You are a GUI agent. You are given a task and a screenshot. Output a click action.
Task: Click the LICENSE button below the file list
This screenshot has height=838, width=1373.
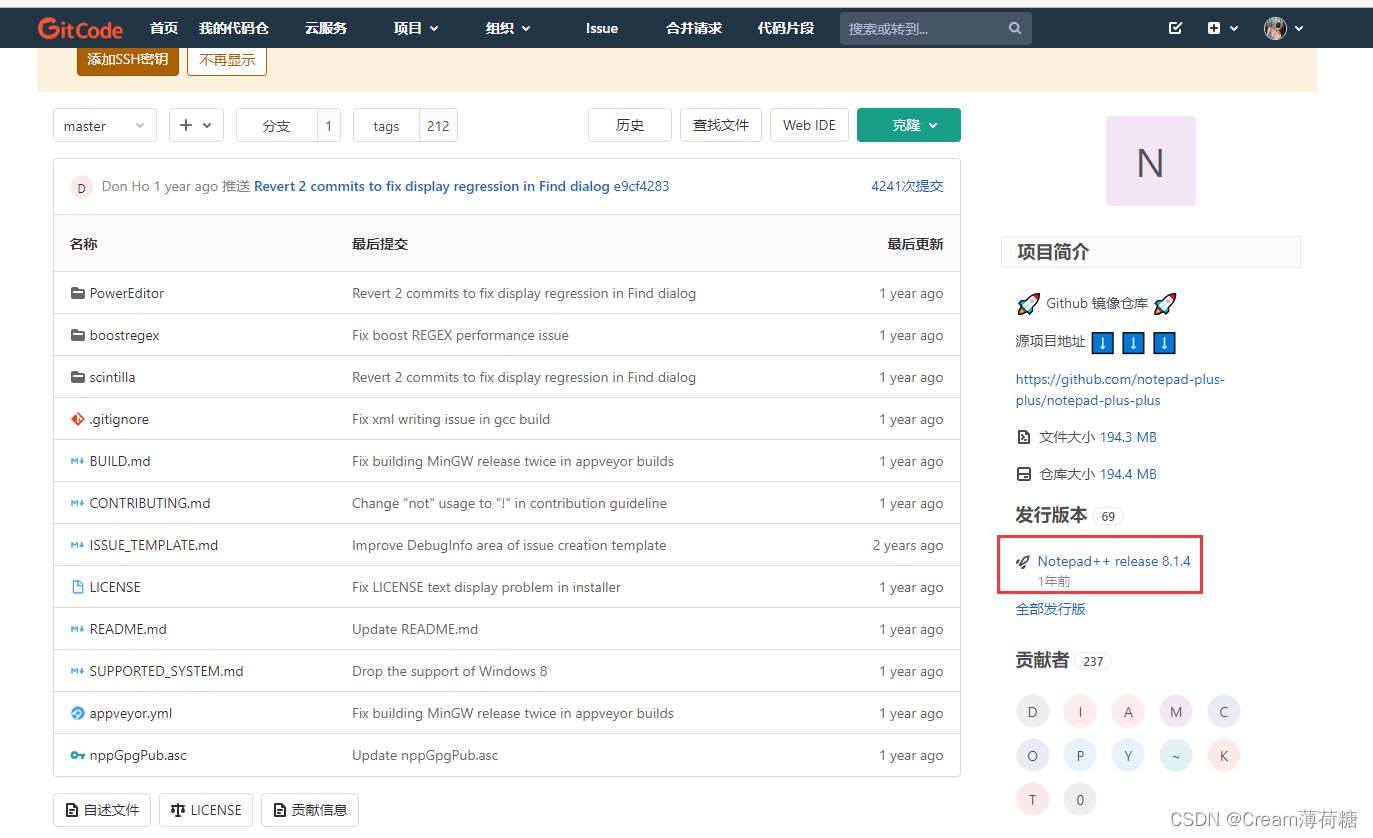pyautogui.click(x=206, y=810)
